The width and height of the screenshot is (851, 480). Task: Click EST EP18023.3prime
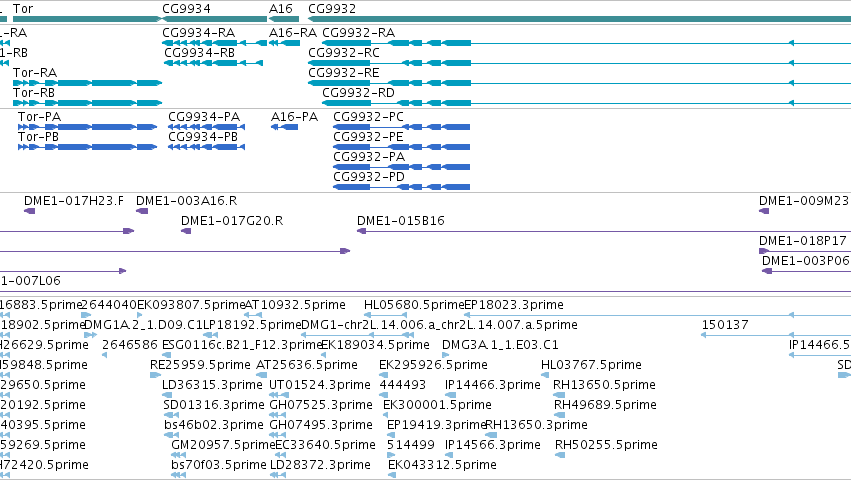[514, 305]
